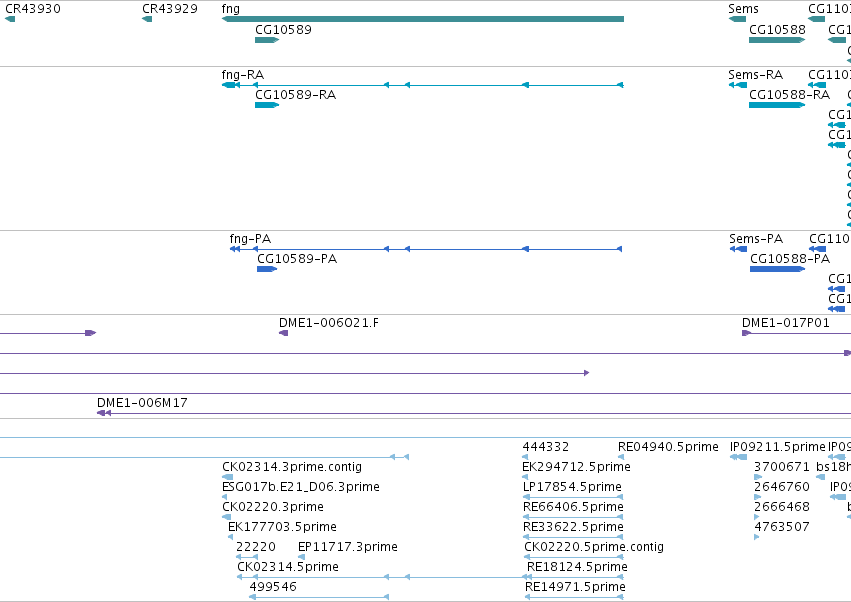This screenshot has width=851, height=602.
Task: Click the fng gene span bar
Action: tap(423, 19)
